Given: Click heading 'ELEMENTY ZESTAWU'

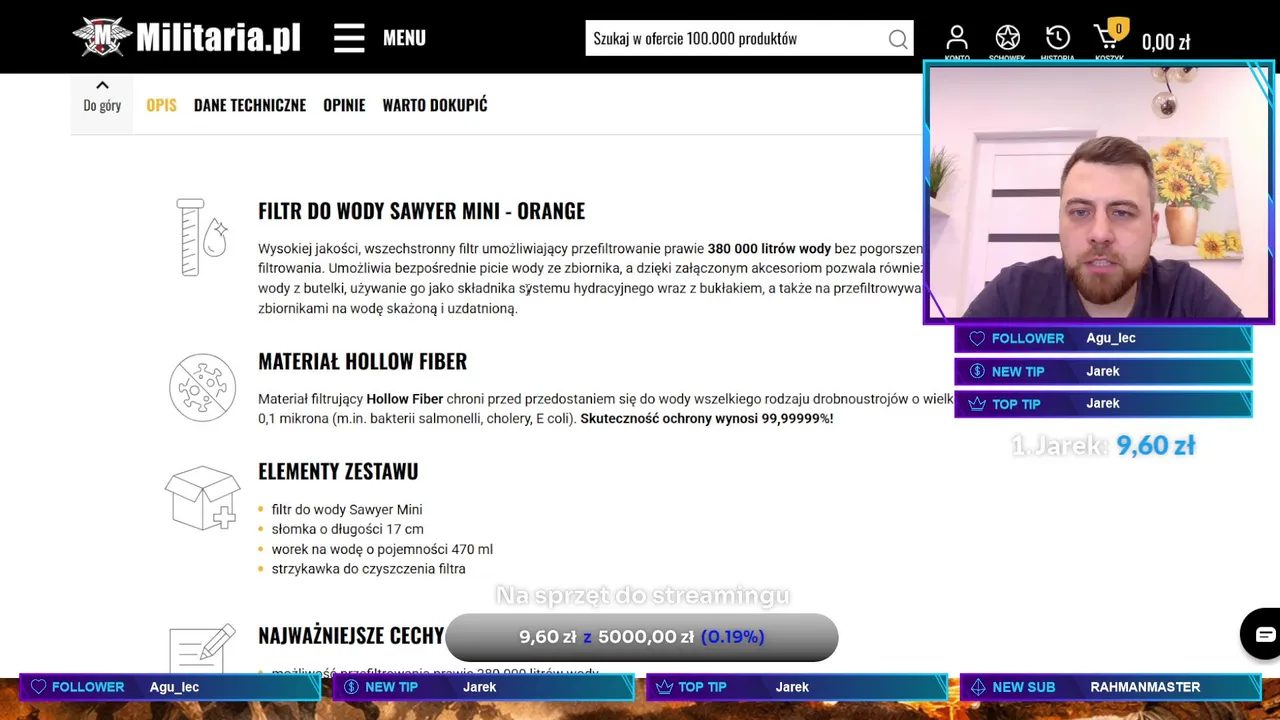Looking at the screenshot, I should [338, 471].
